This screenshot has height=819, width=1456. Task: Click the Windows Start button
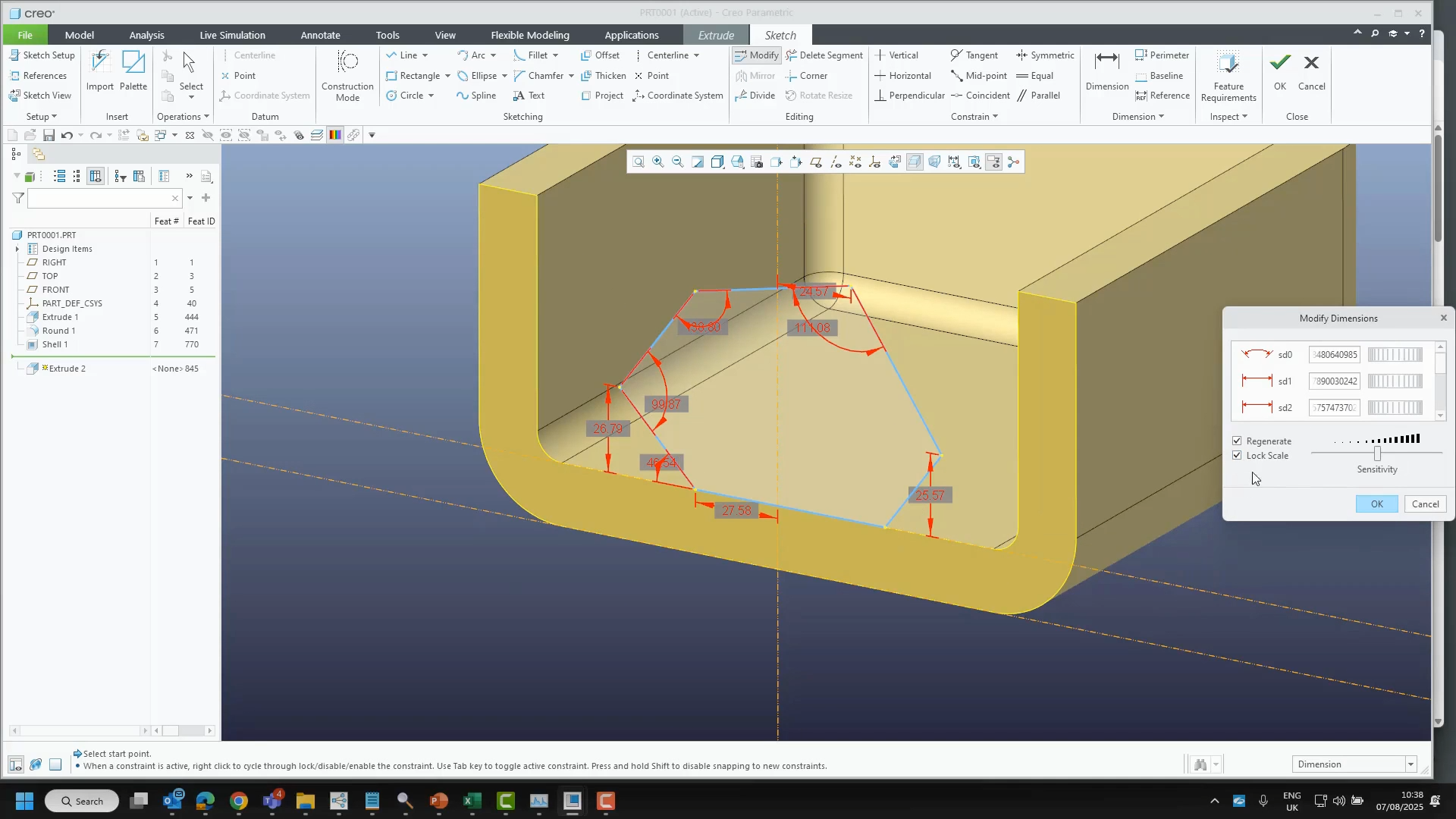24,801
